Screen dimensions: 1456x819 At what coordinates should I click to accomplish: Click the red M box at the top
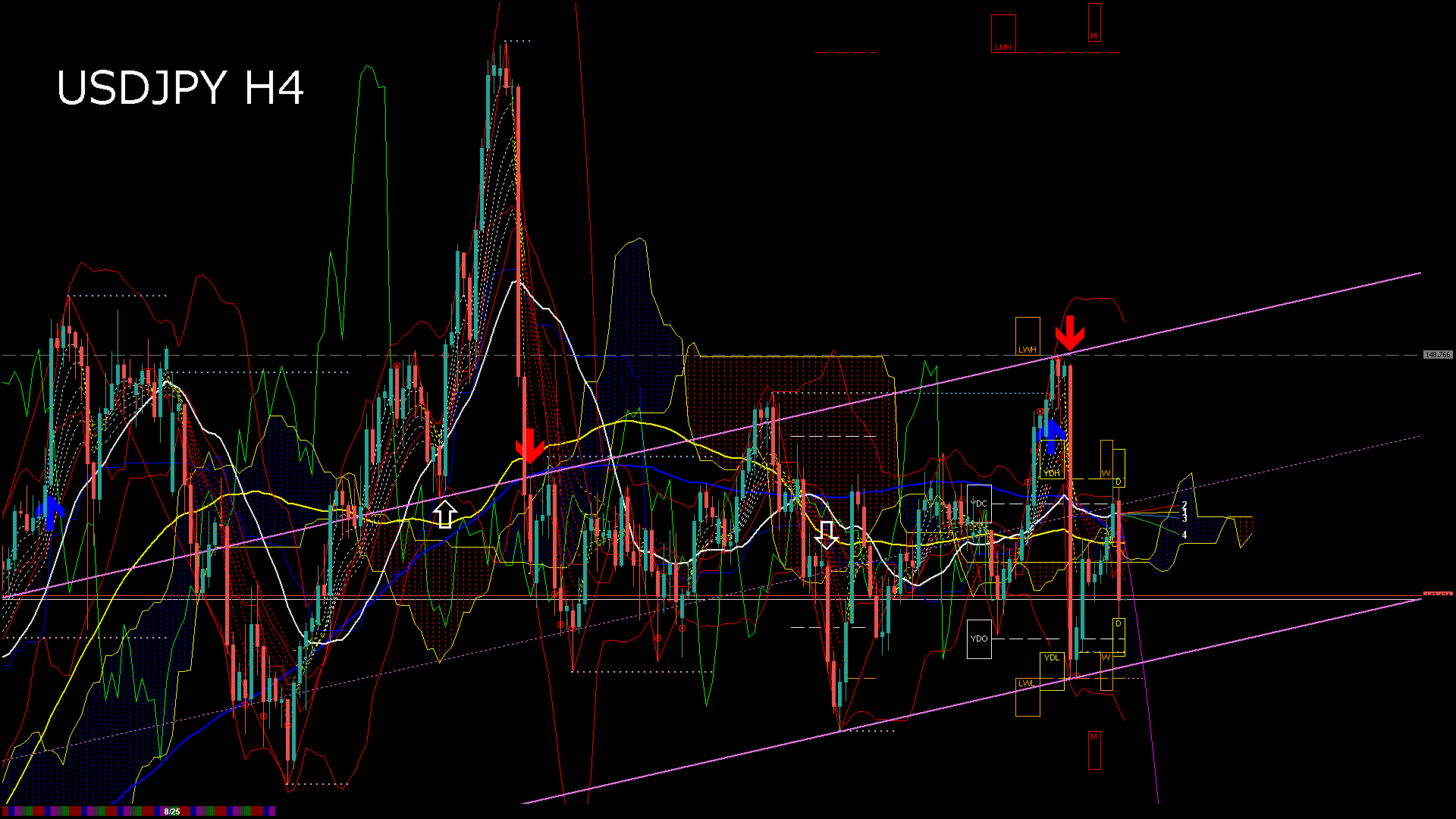1094,23
